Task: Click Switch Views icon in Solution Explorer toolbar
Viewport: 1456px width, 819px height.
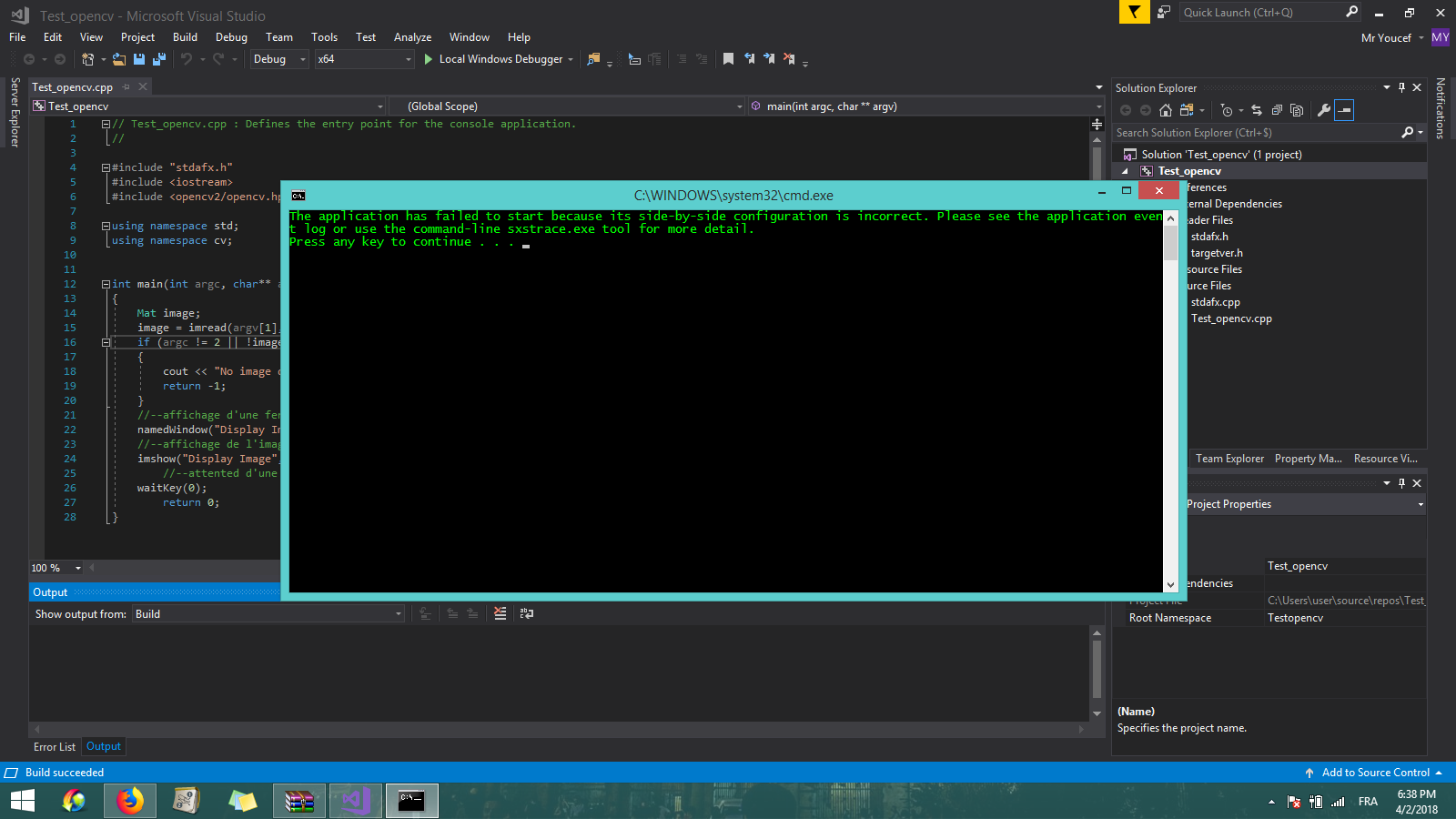Action: (x=1187, y=110)
